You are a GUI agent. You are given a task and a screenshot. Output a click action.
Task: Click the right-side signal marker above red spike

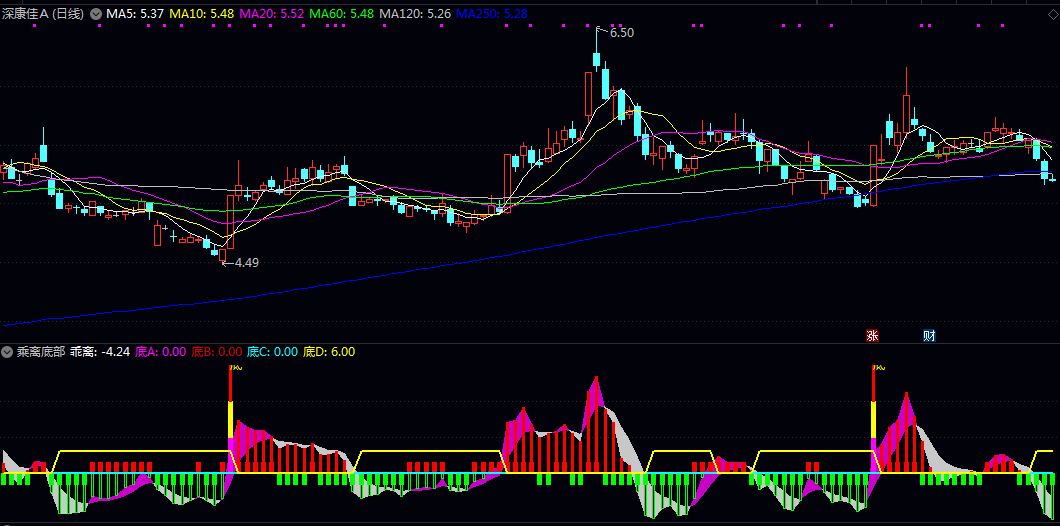878,368
